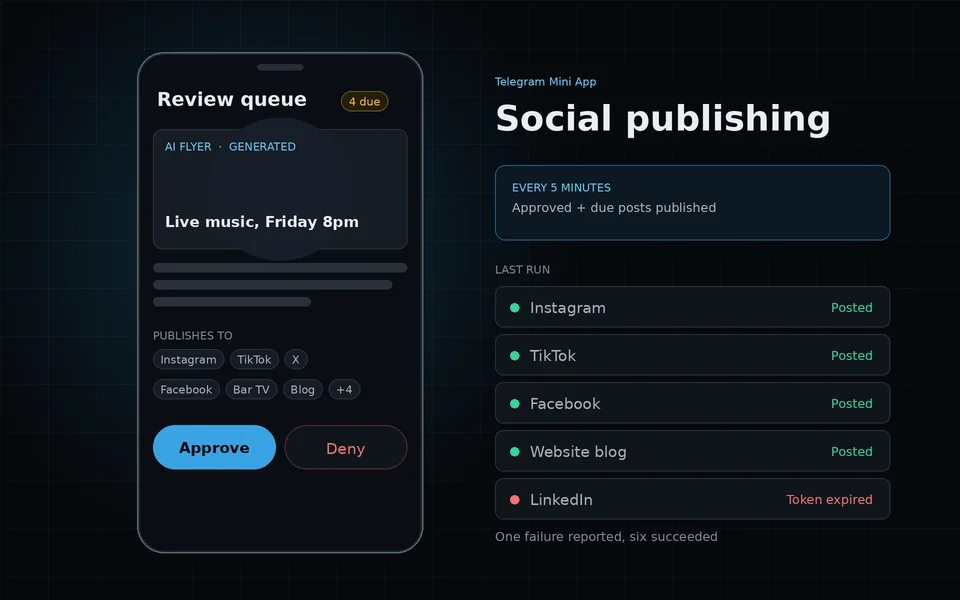960x600 pixels.
Task: Click the 'LAST RUN' section label
Action: pos(522,270)
